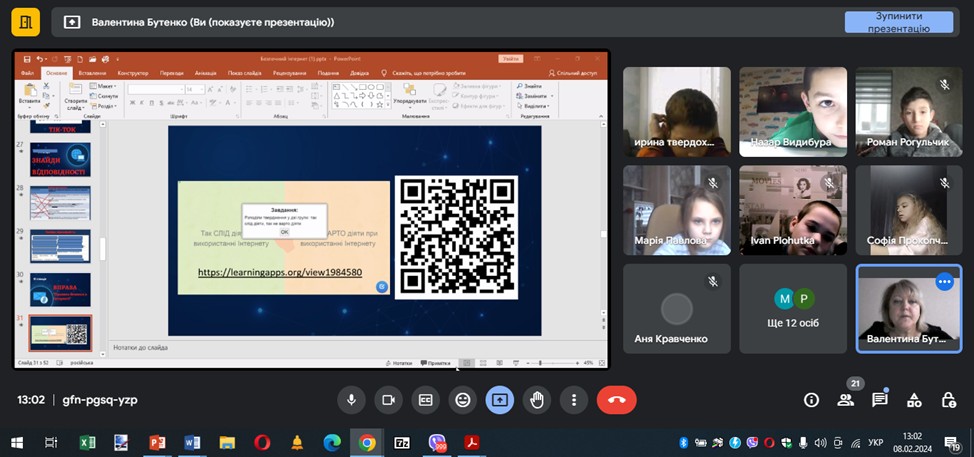The height and width of the screenshot is (457, 974).
Task: Click Роман Рогульчик's video tile
Action: [x=909, y=112]
